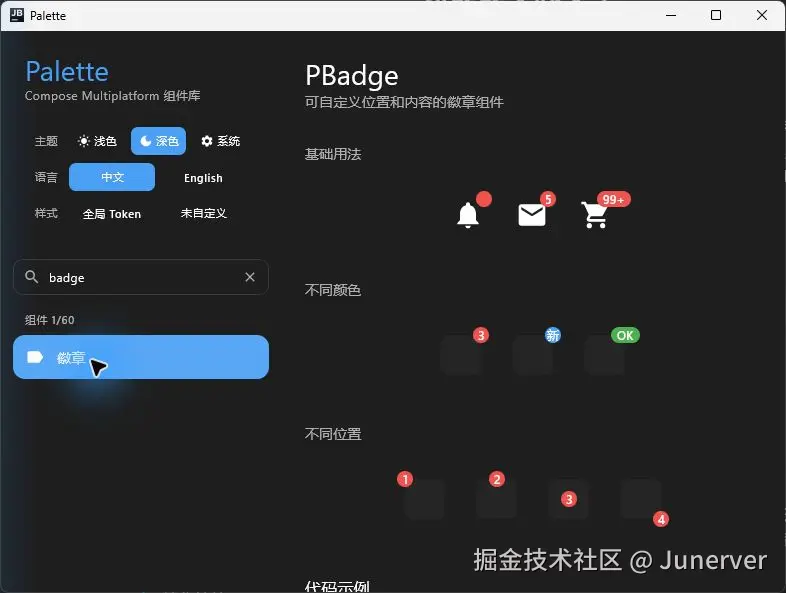Click the centered badge 3 under 不同位置

(568, 499)
